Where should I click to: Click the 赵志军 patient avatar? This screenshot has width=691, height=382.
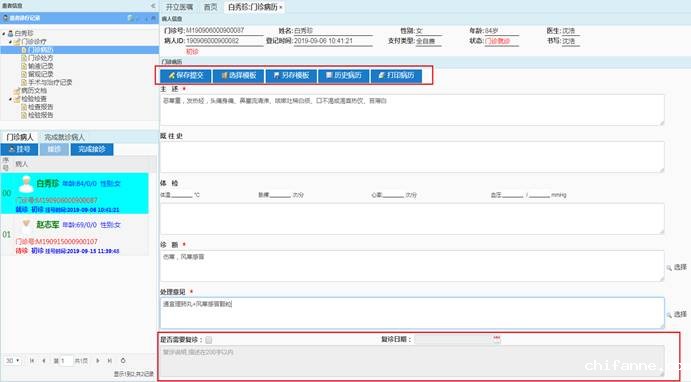pos(26,225)
